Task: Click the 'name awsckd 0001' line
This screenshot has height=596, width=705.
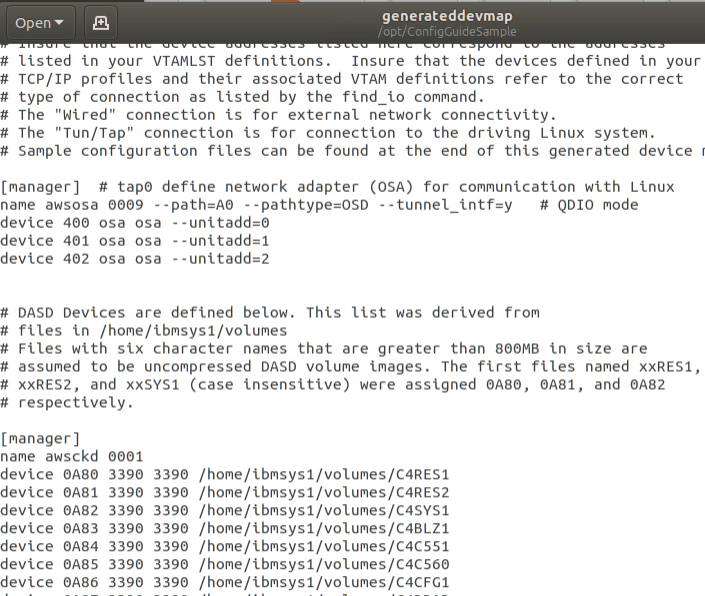Action: pos(65,456)
